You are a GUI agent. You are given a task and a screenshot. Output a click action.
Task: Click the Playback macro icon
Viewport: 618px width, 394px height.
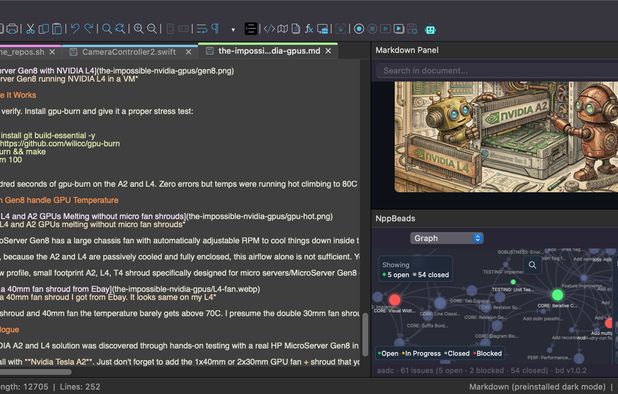point(385,29)
